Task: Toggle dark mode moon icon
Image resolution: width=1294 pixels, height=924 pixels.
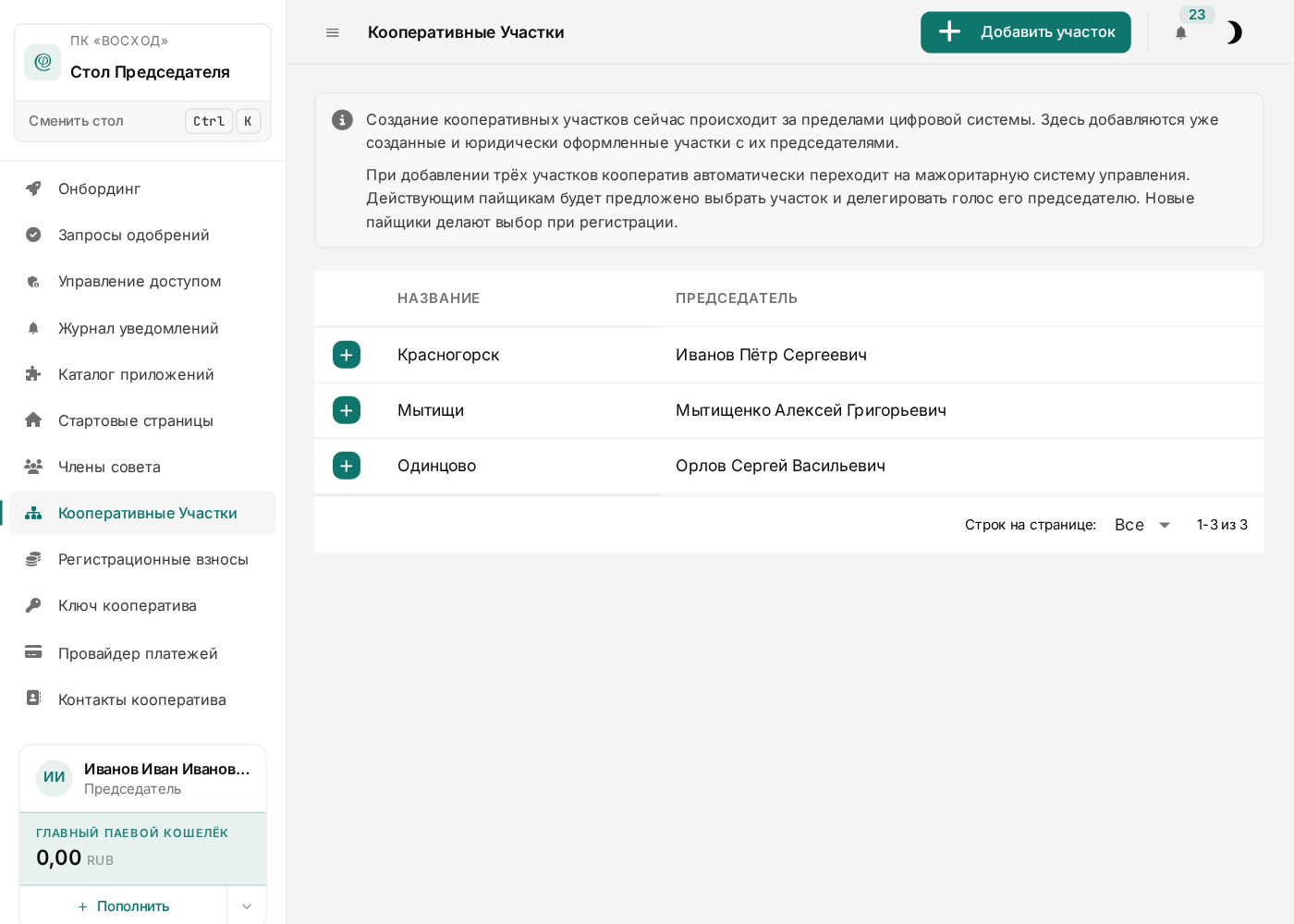Action: pyautogui.click(x=1234, y=32)
